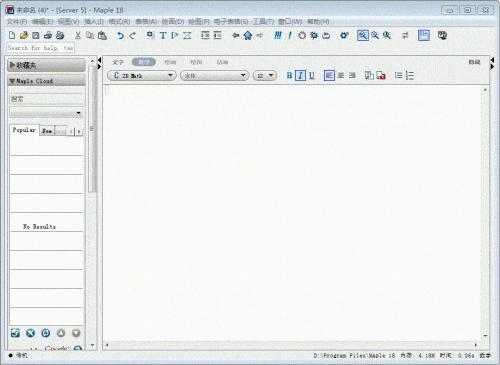This screenshot has width=500, height=365.
Task: Execute selected group with the single ! icon
Action: click(x=290, y=35)
